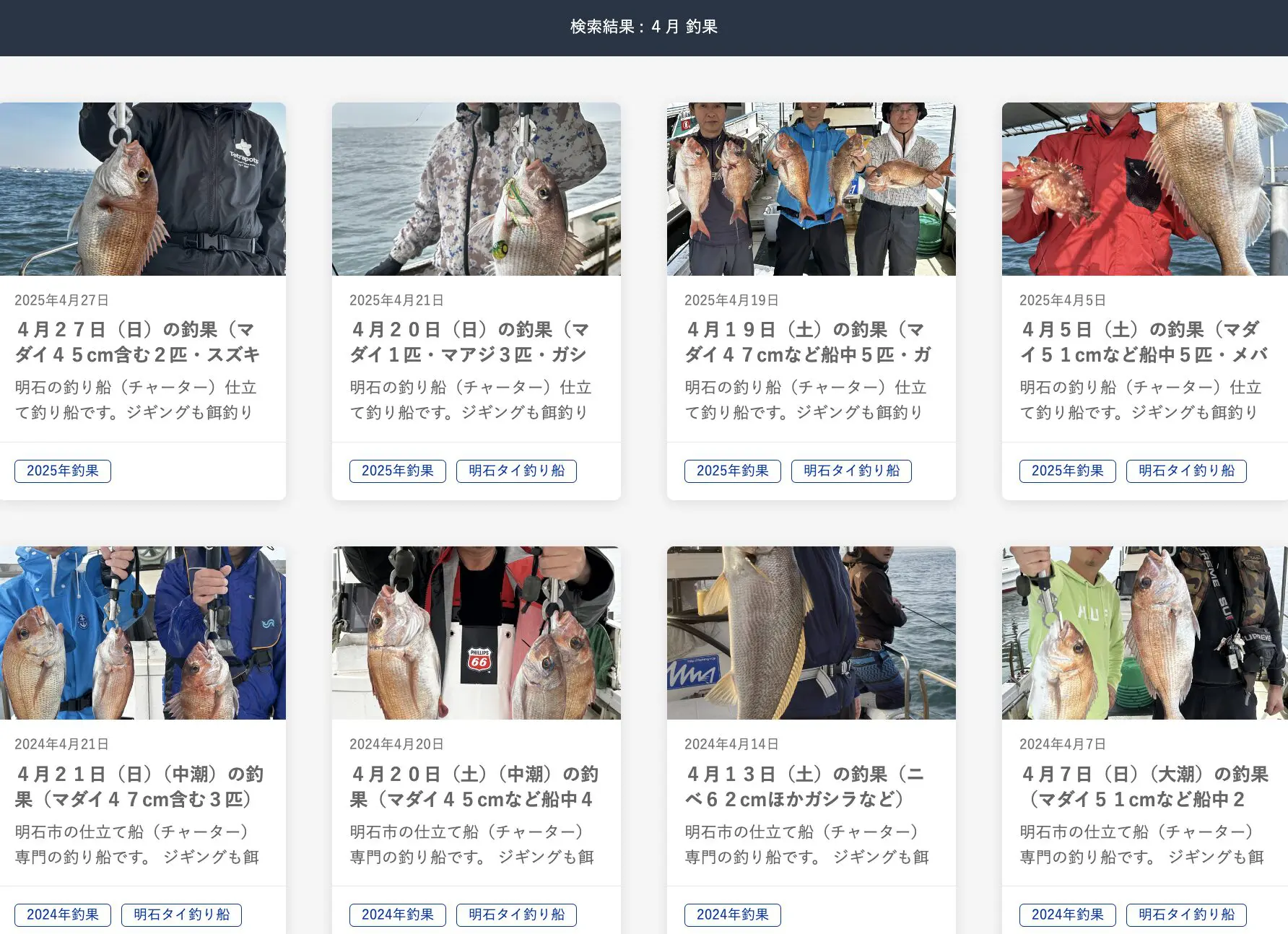Click the 検索結果：４月 釣果 header title

643,27
